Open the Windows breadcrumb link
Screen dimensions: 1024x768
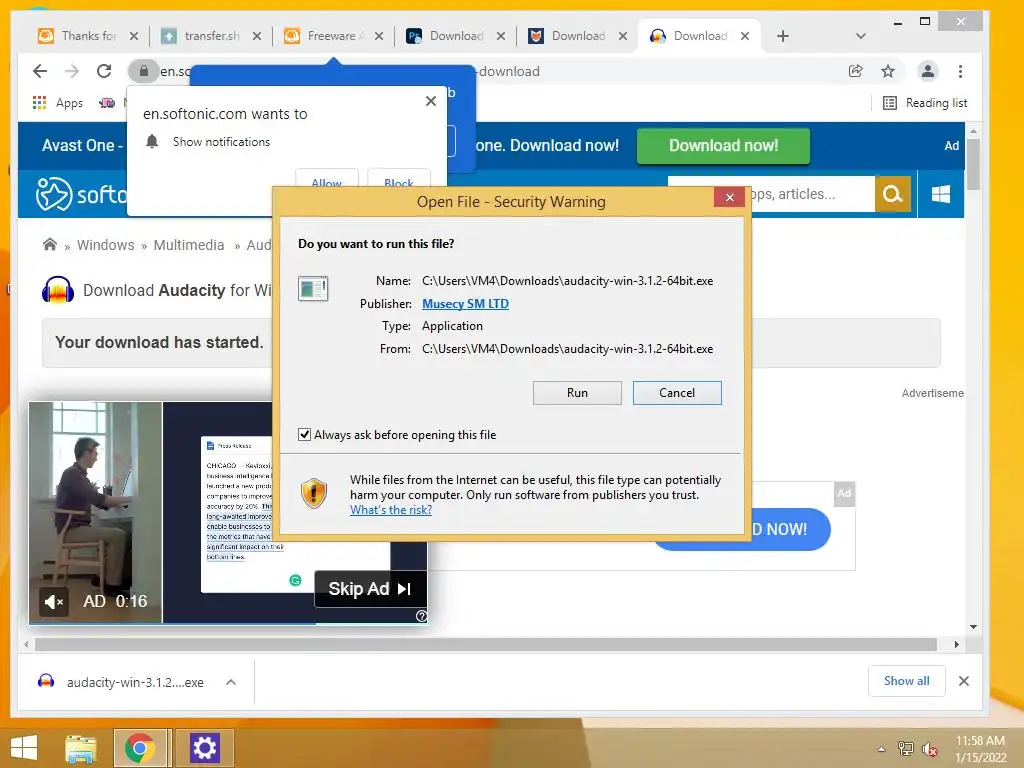105,245
